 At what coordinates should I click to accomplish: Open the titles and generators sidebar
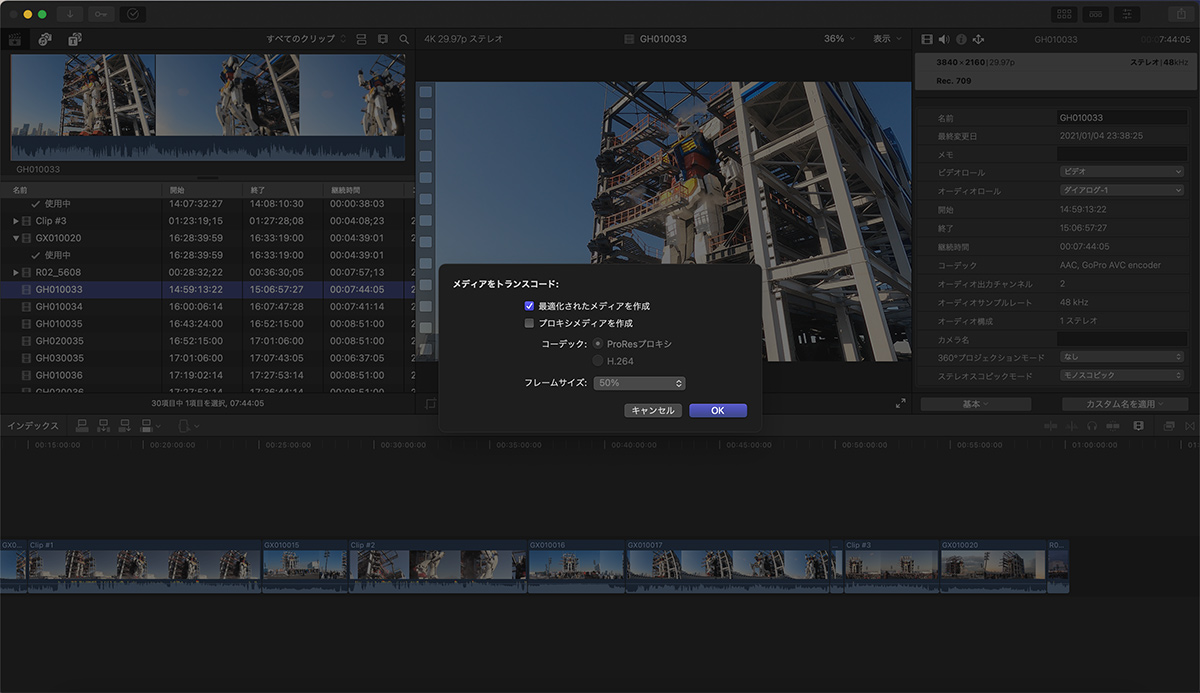pyautogui.click(x=75, y=39)
